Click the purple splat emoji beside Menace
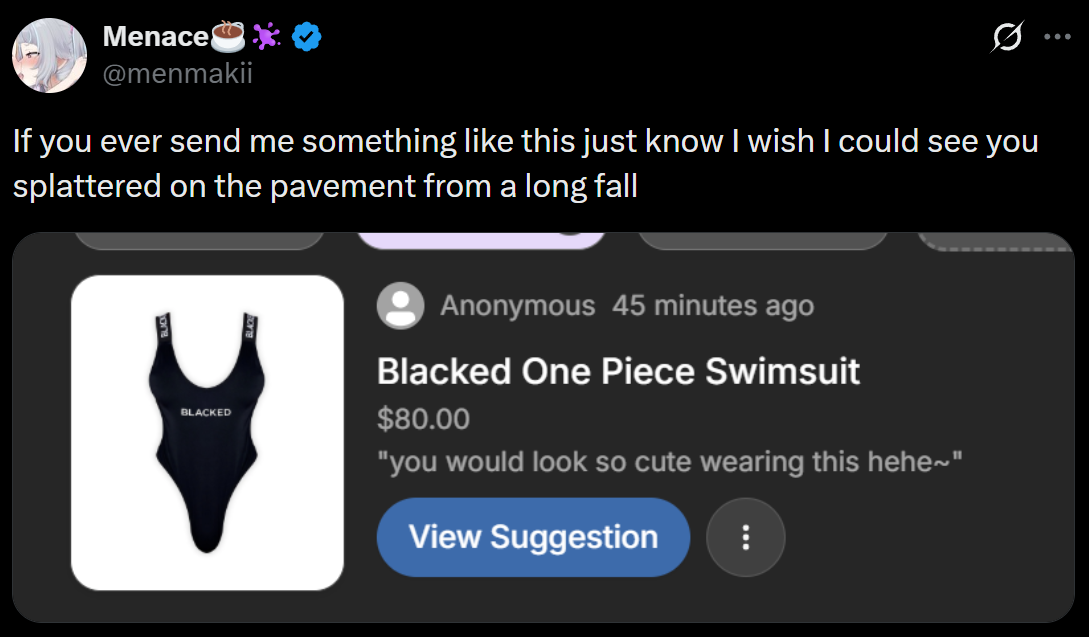The height and width of the screenshot is (637, 1089). tap(267, 36)
